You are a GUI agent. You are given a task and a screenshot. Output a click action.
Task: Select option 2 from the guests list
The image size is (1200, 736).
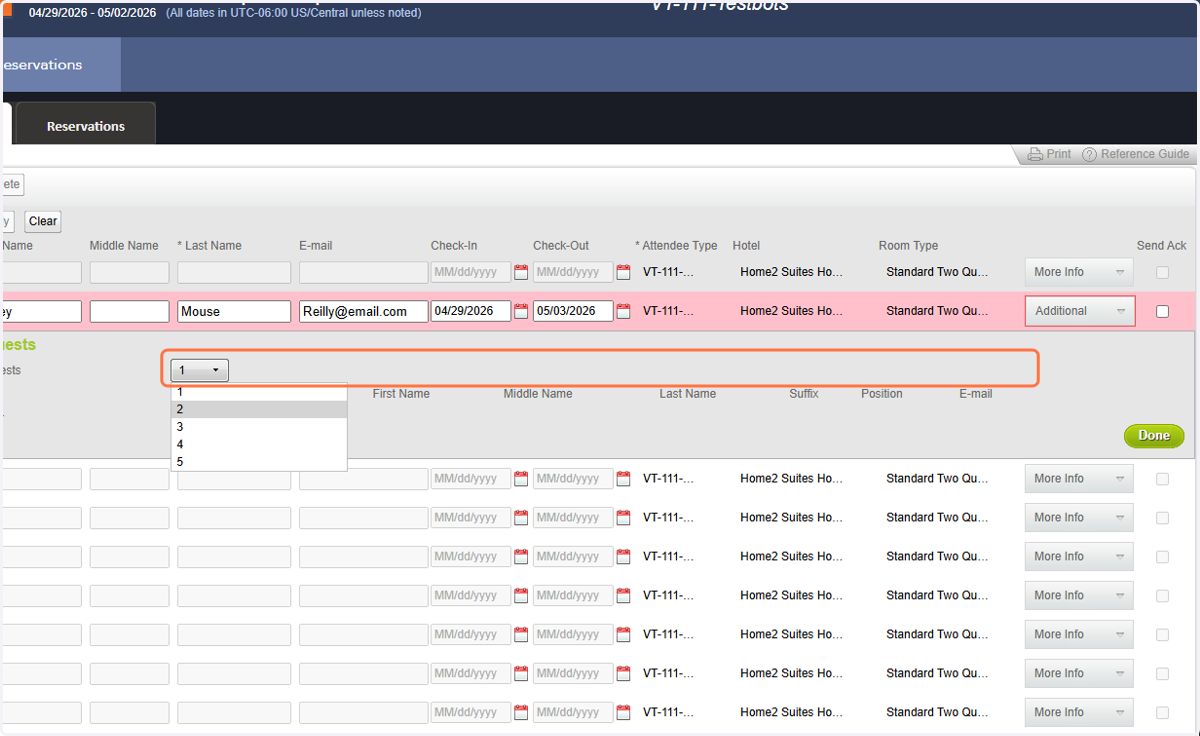click(259, 409)
